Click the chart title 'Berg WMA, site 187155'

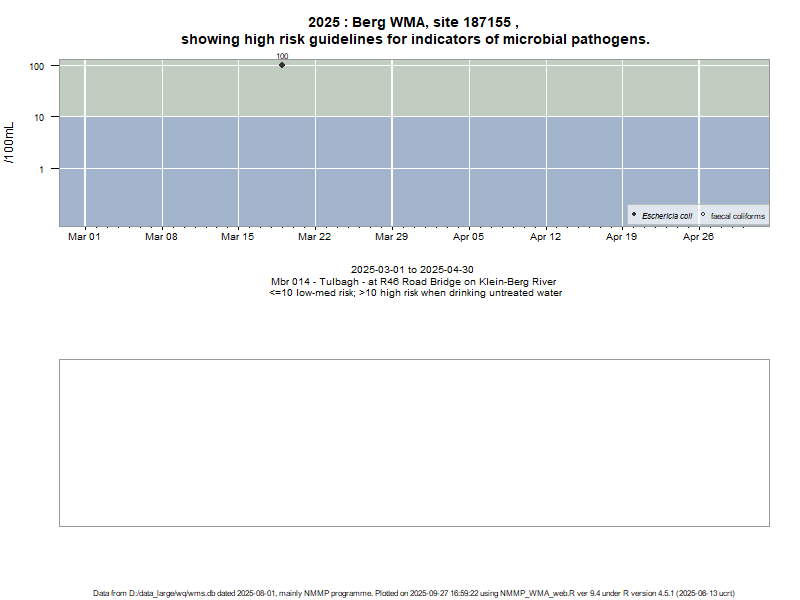tap(414, 21)
